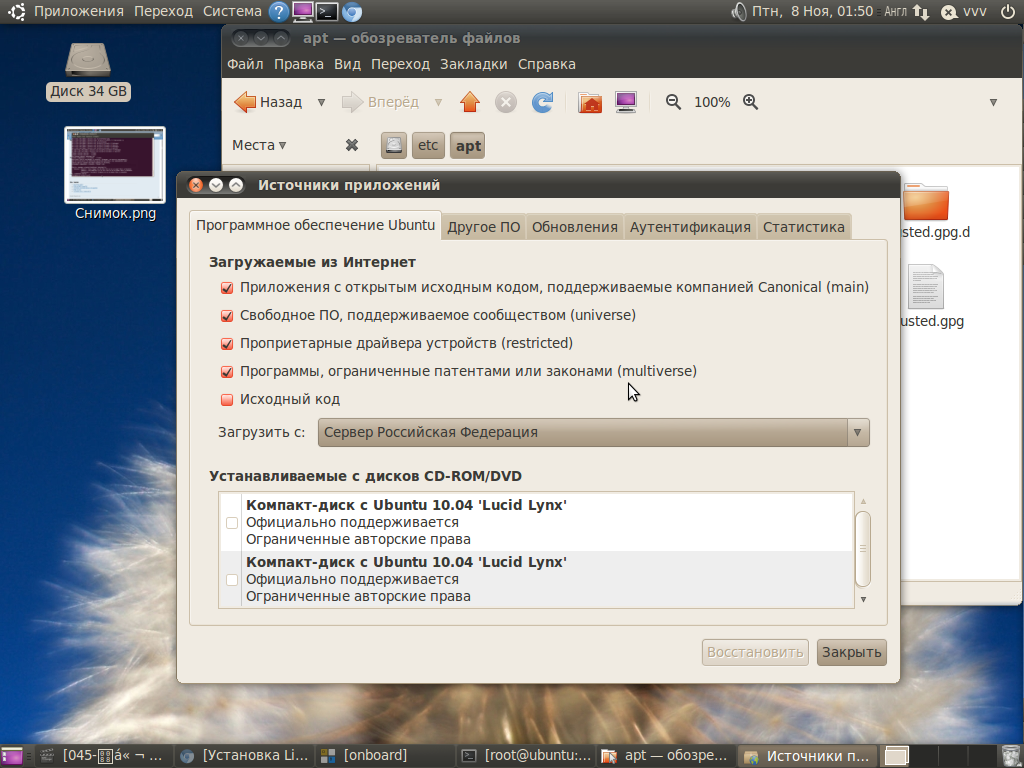Expand the Back history dropdown arrow
This screenshot has height=768, width=1024.
point(321,103)
